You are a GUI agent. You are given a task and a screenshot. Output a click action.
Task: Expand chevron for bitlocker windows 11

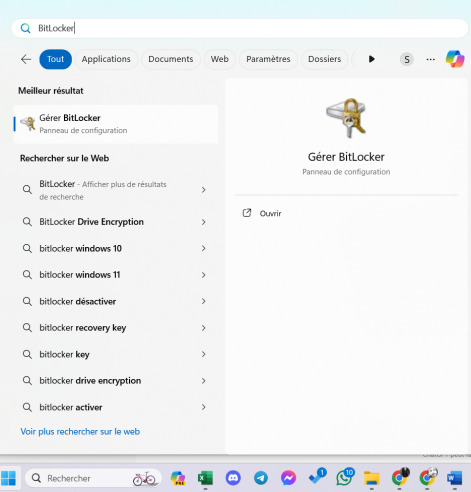[204, 275]
